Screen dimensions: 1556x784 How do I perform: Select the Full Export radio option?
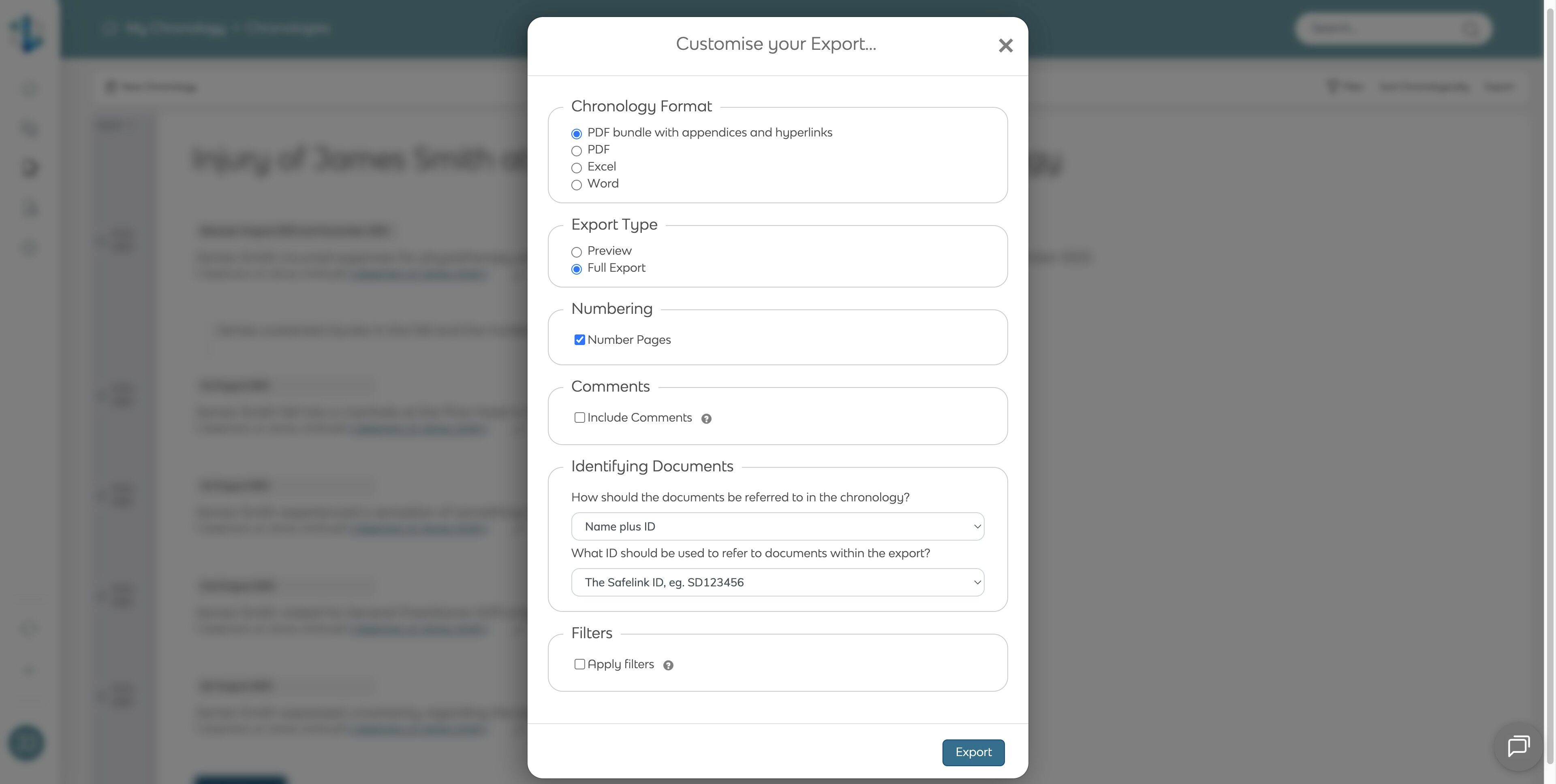576,269
